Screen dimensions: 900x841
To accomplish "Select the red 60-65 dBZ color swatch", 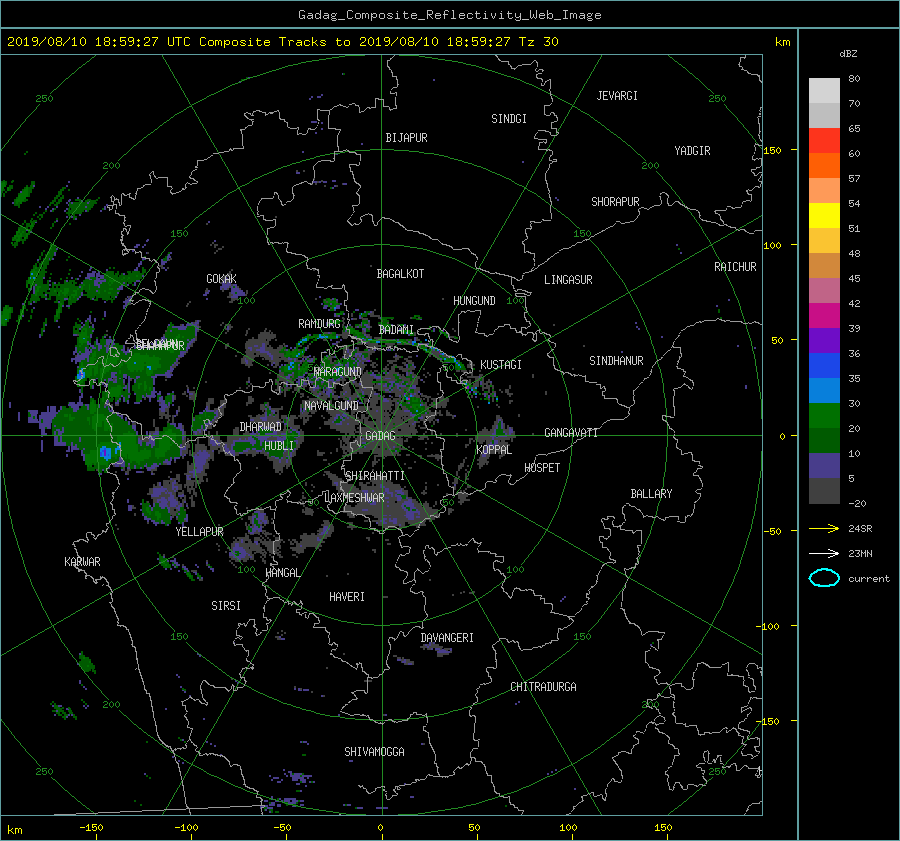I will (824, 141).
